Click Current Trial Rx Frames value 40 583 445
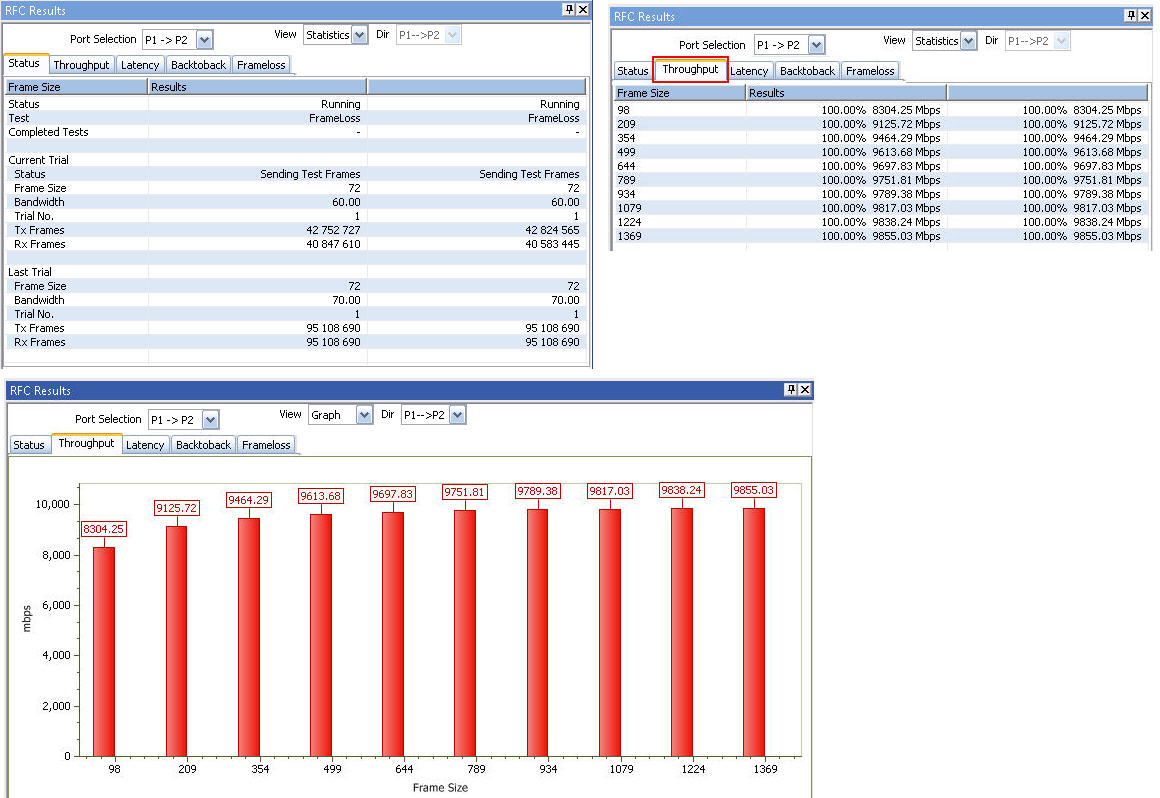 tap(552, 245)
